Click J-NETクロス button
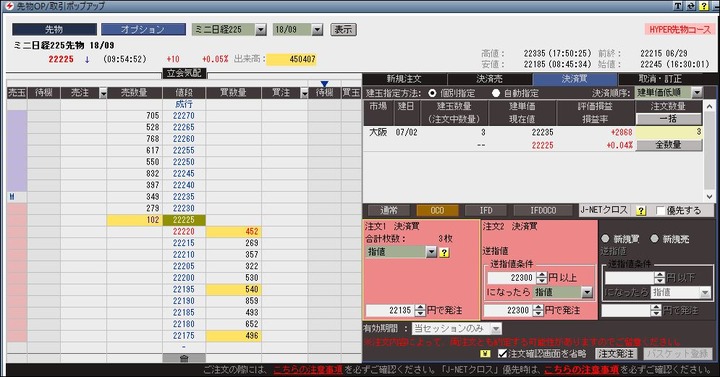Image resolution: width=720 pixels, height=377 pixels. tap(603, 210)
